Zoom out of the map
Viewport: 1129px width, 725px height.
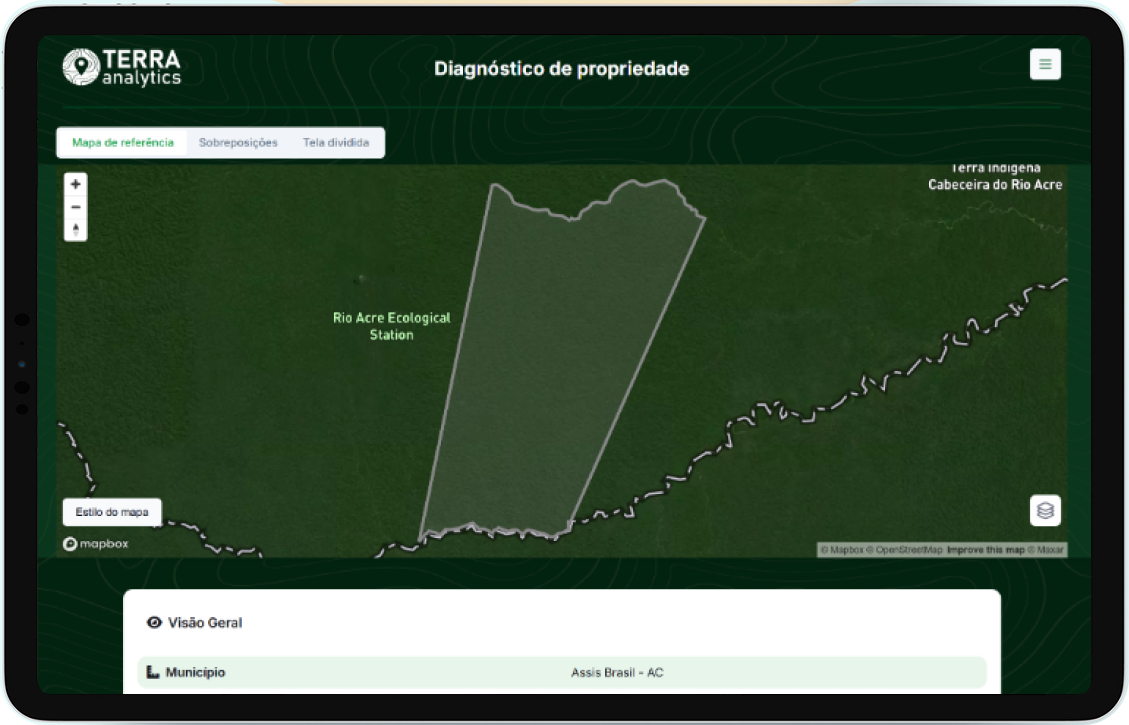76,207
